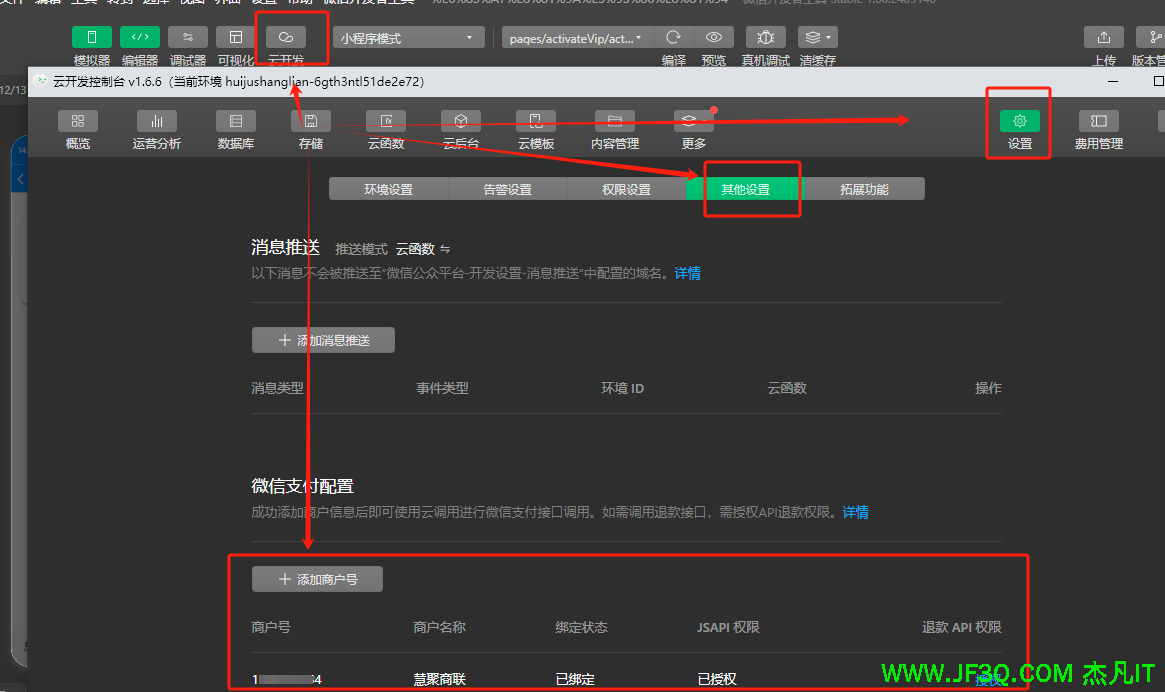This screenshot has height=692, width=1165.
Task: Expand the 清缓存 dropdown arrow
Action: click(x=829, y=37)
